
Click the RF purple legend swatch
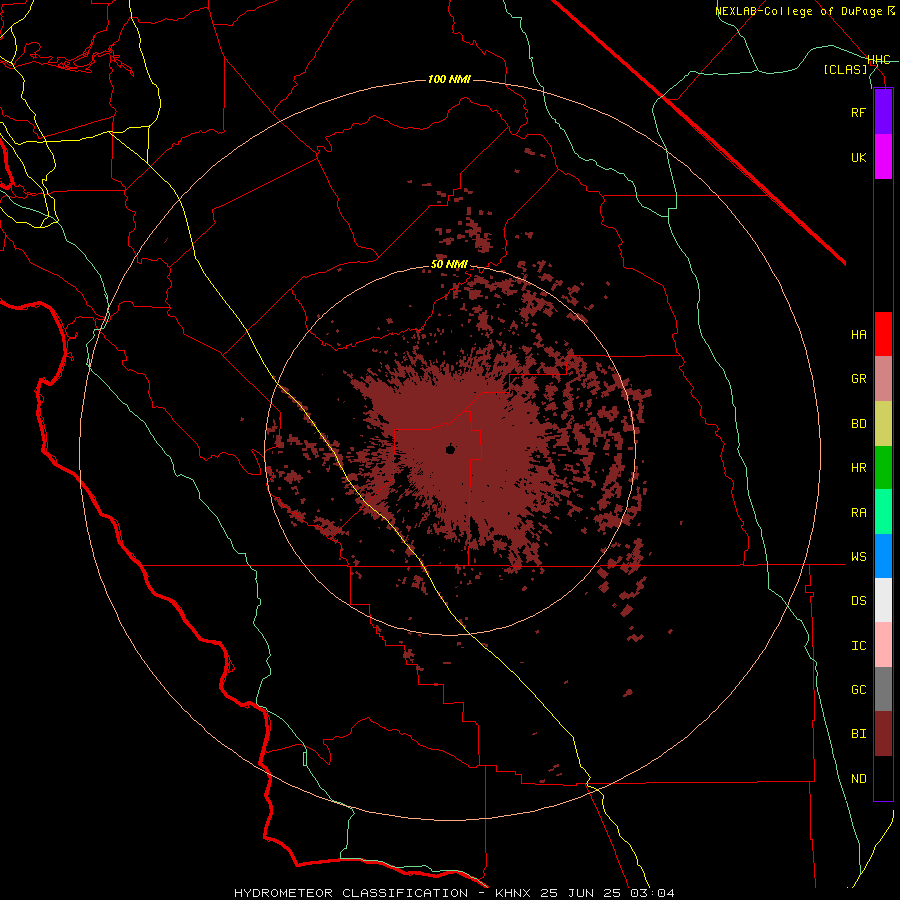883,112
